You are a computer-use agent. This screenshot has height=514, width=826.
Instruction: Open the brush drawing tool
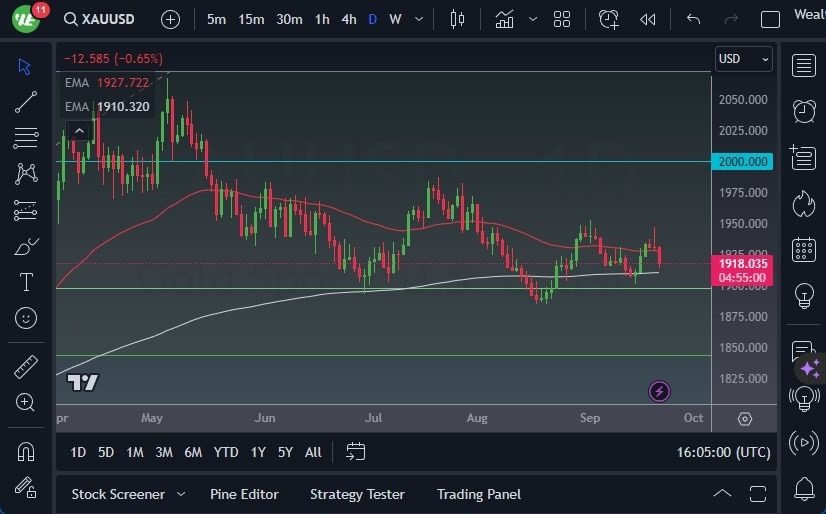tap(26, 246)
